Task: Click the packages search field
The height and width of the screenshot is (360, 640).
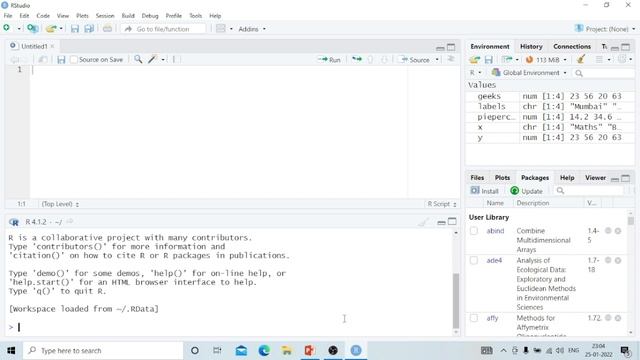Action: 590,191
